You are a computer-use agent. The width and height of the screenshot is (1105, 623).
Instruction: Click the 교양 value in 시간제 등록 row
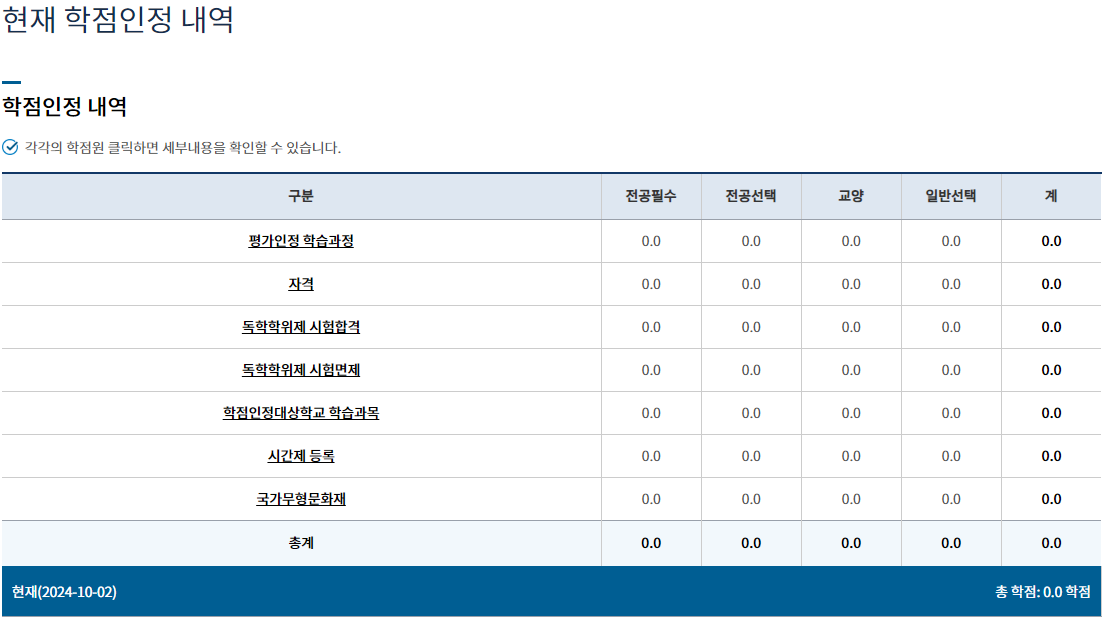click(851, 456)
